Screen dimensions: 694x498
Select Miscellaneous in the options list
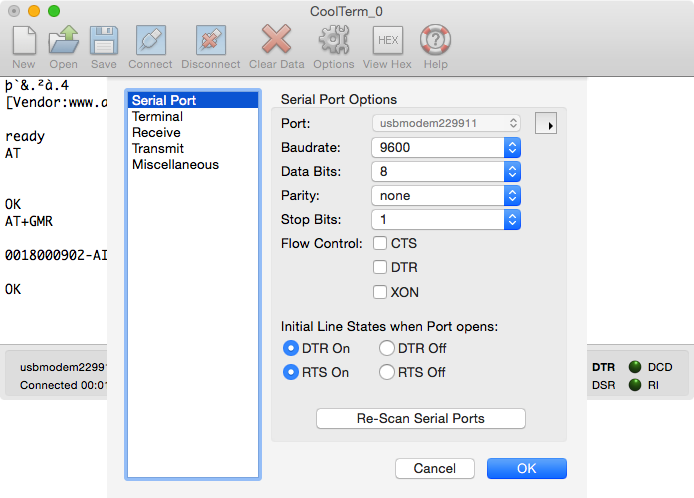coord(193,164)
